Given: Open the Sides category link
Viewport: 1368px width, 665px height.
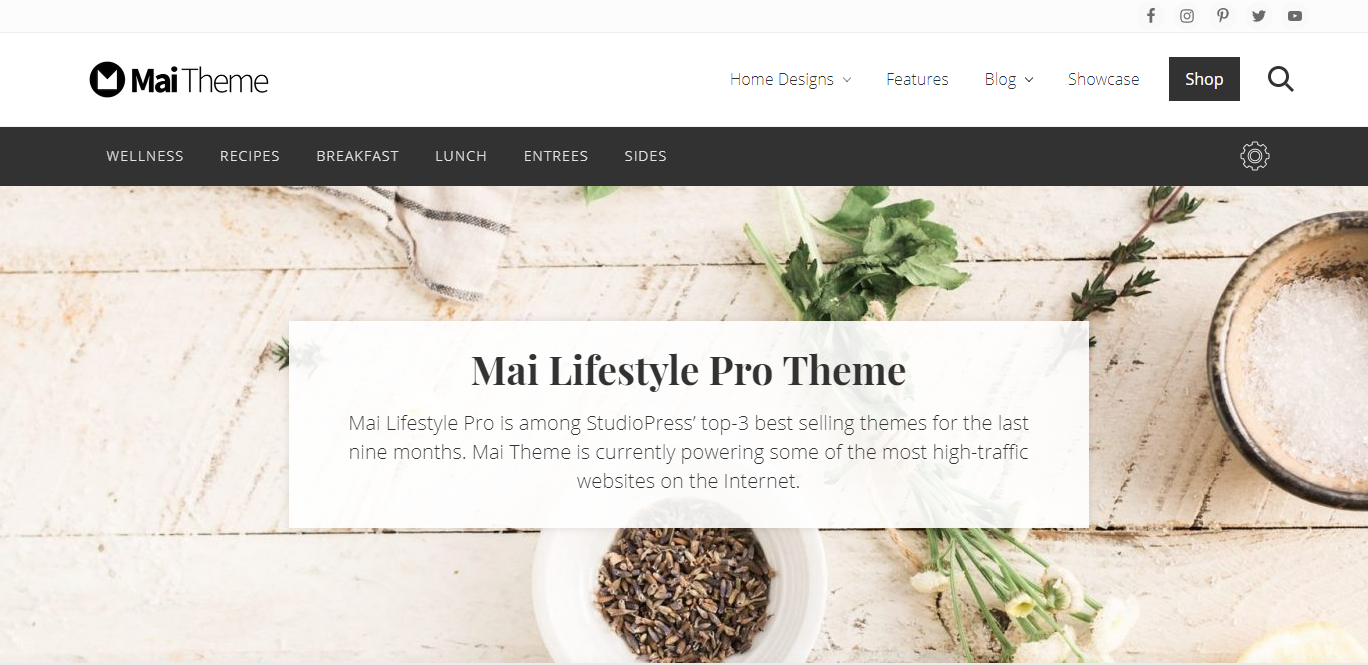Looking at the screenshot, I should 645,156.
